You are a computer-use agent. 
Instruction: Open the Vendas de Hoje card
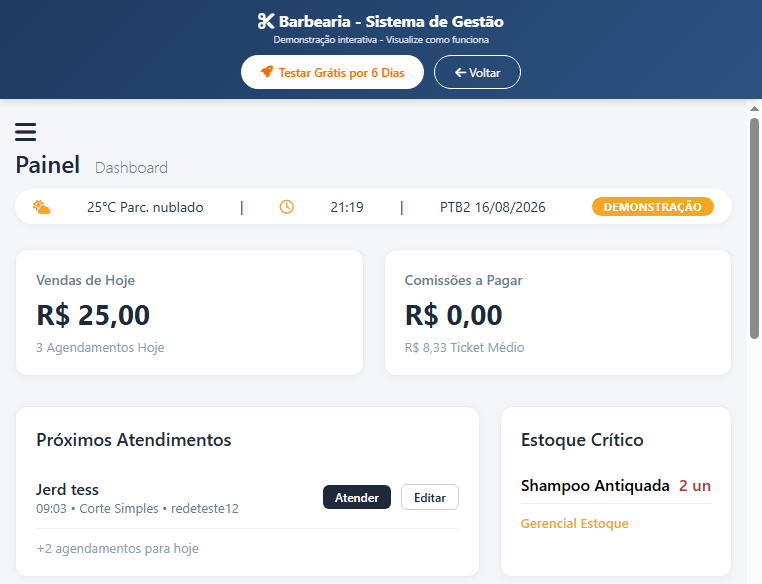190,312
